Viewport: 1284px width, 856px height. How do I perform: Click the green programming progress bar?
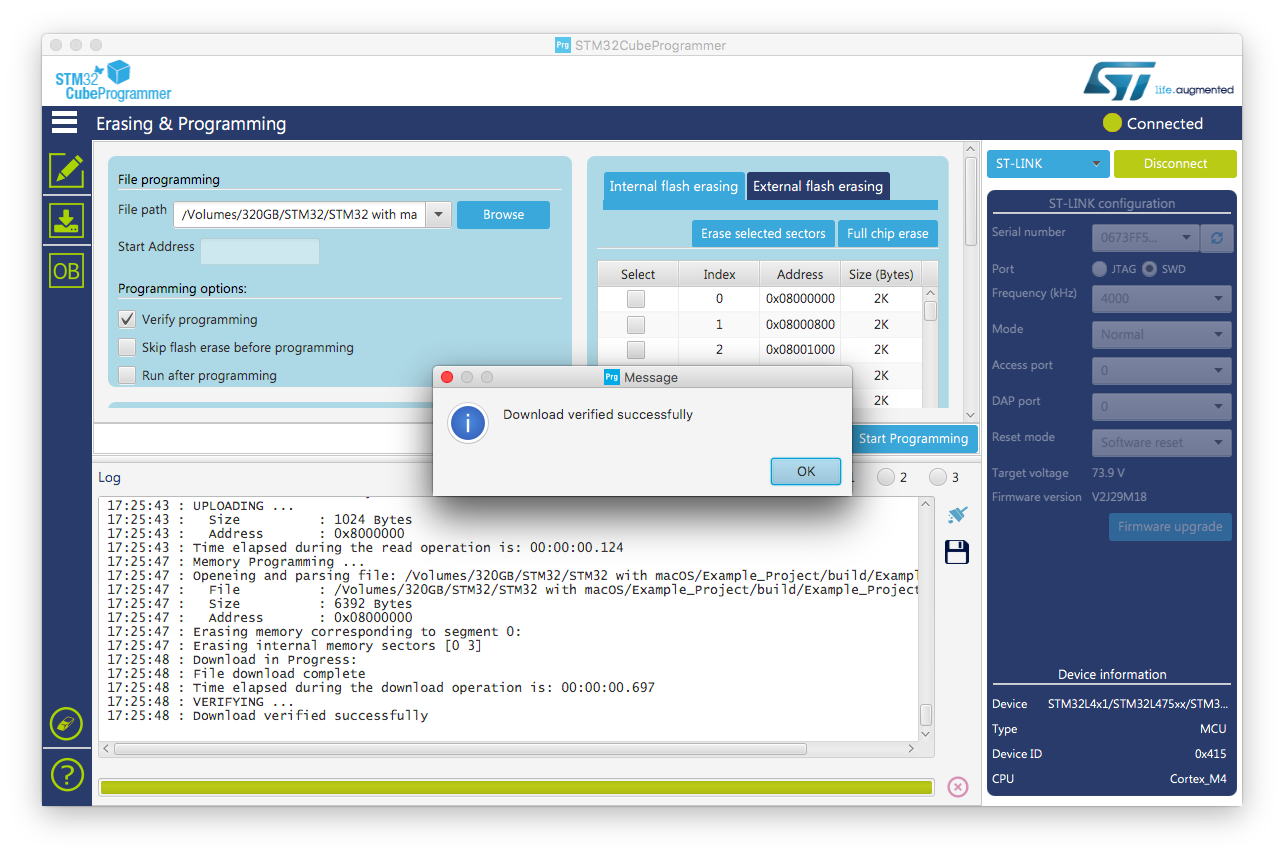(x=516, y=787)
